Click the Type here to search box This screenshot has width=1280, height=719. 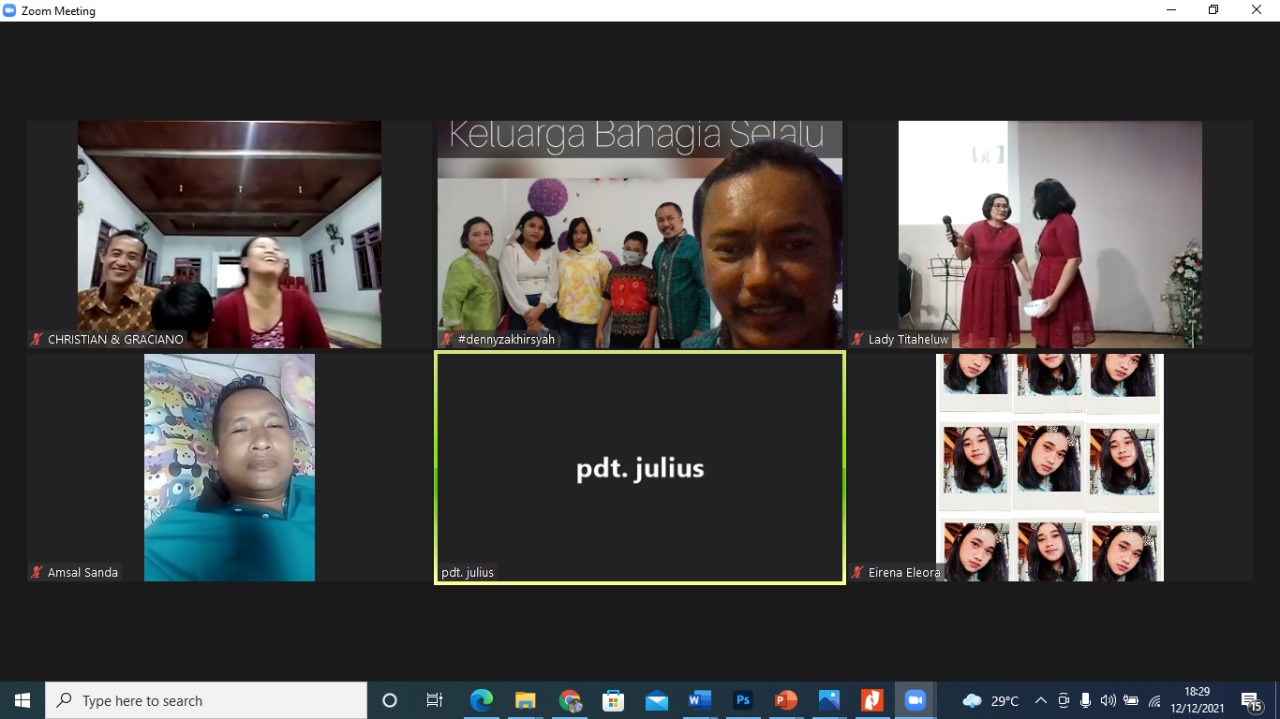tap(207, 701)
